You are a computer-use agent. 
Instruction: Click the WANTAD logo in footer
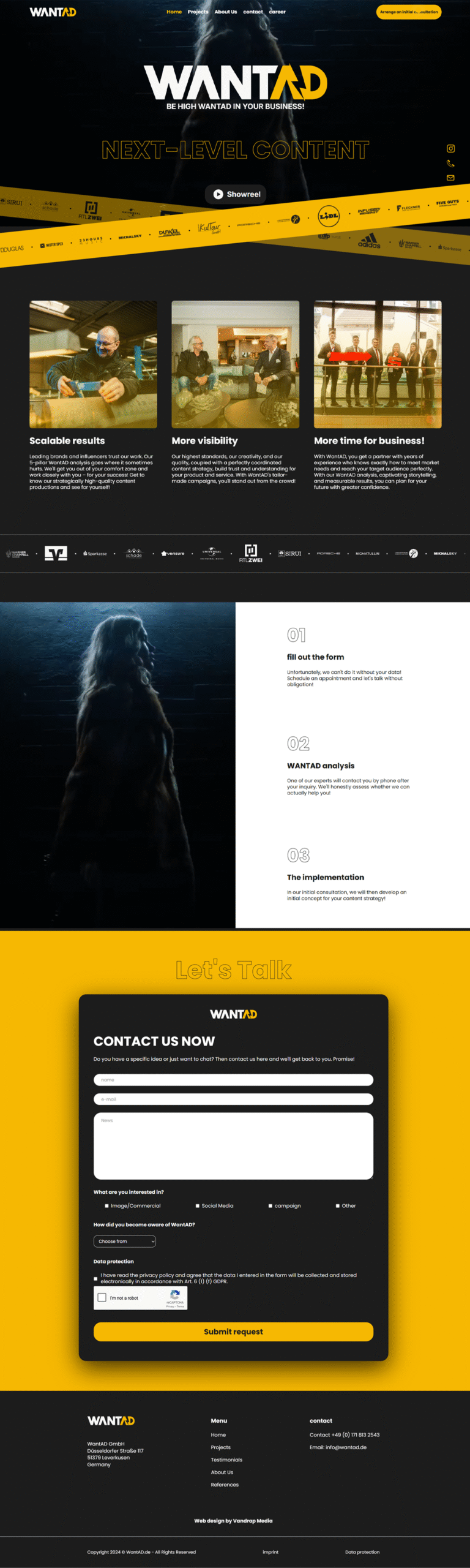tap(111, 1420)
